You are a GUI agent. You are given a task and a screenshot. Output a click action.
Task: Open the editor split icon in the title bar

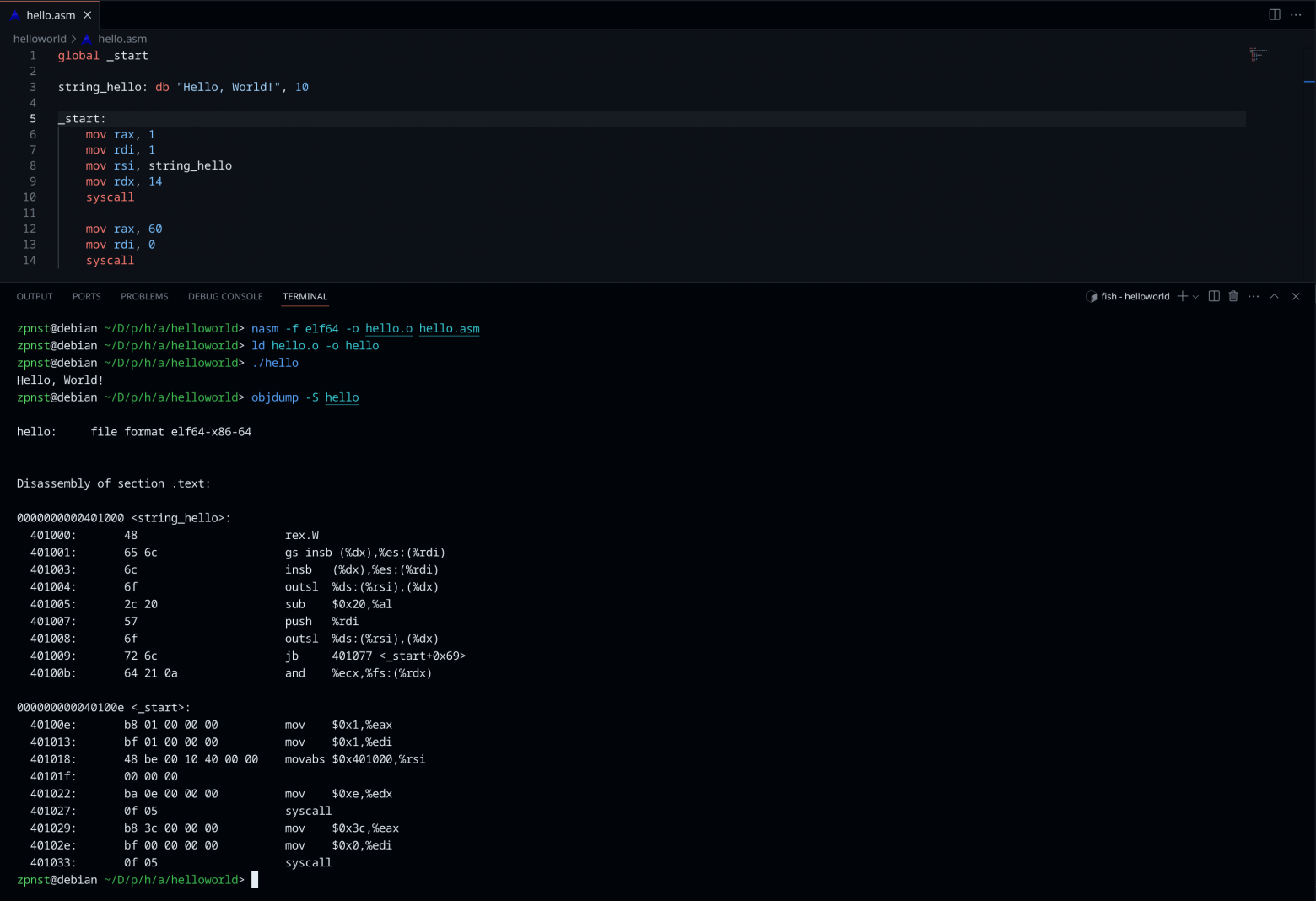click(x=1274, y=14)
